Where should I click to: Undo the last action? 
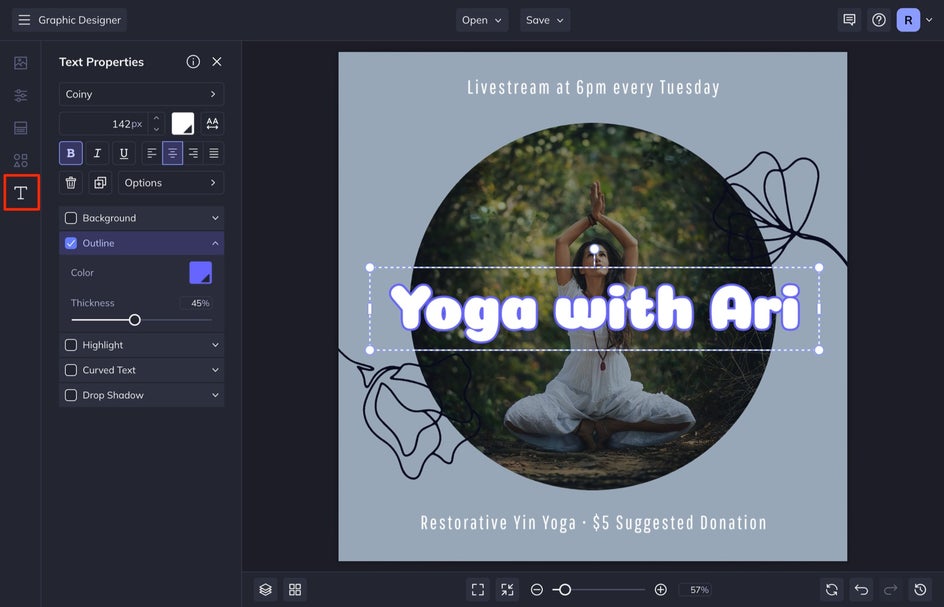[861, 590]
